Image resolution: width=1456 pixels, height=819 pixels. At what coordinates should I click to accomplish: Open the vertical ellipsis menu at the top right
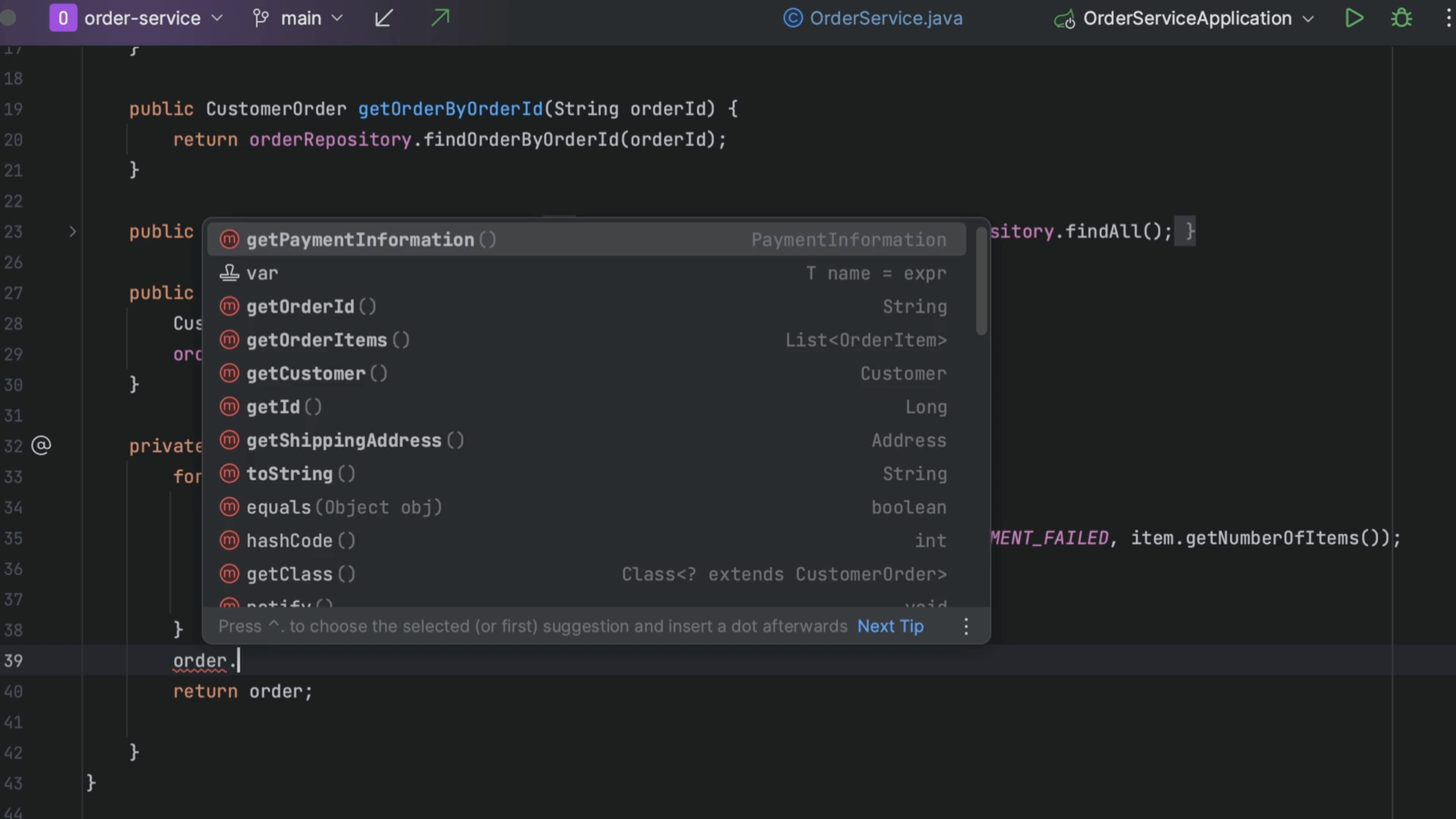click(x=1449, y=18)
